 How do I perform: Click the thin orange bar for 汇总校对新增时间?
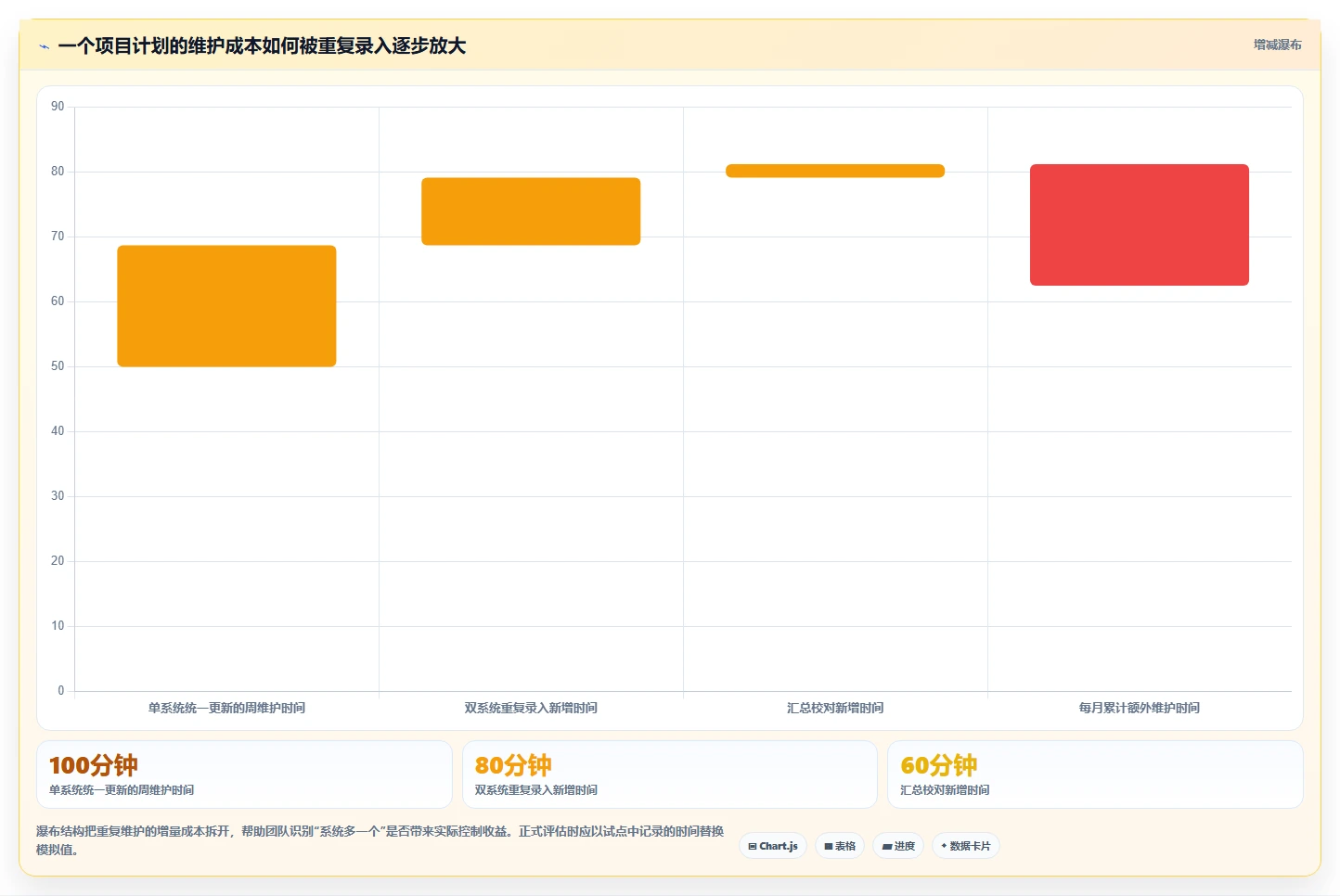pyautogui.click(x=835, y=171)
